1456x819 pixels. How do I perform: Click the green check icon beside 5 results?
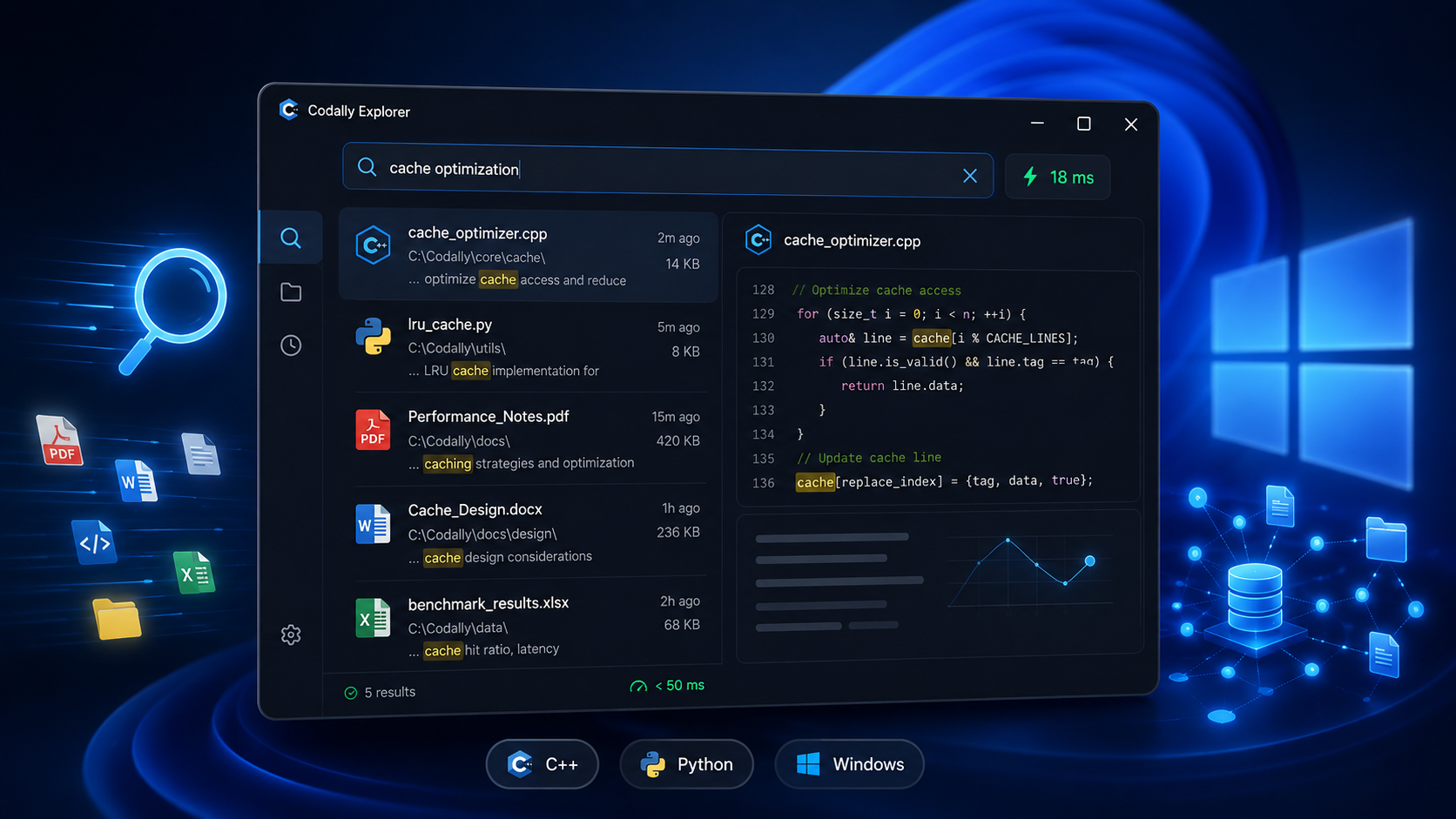tap(351, 693)
